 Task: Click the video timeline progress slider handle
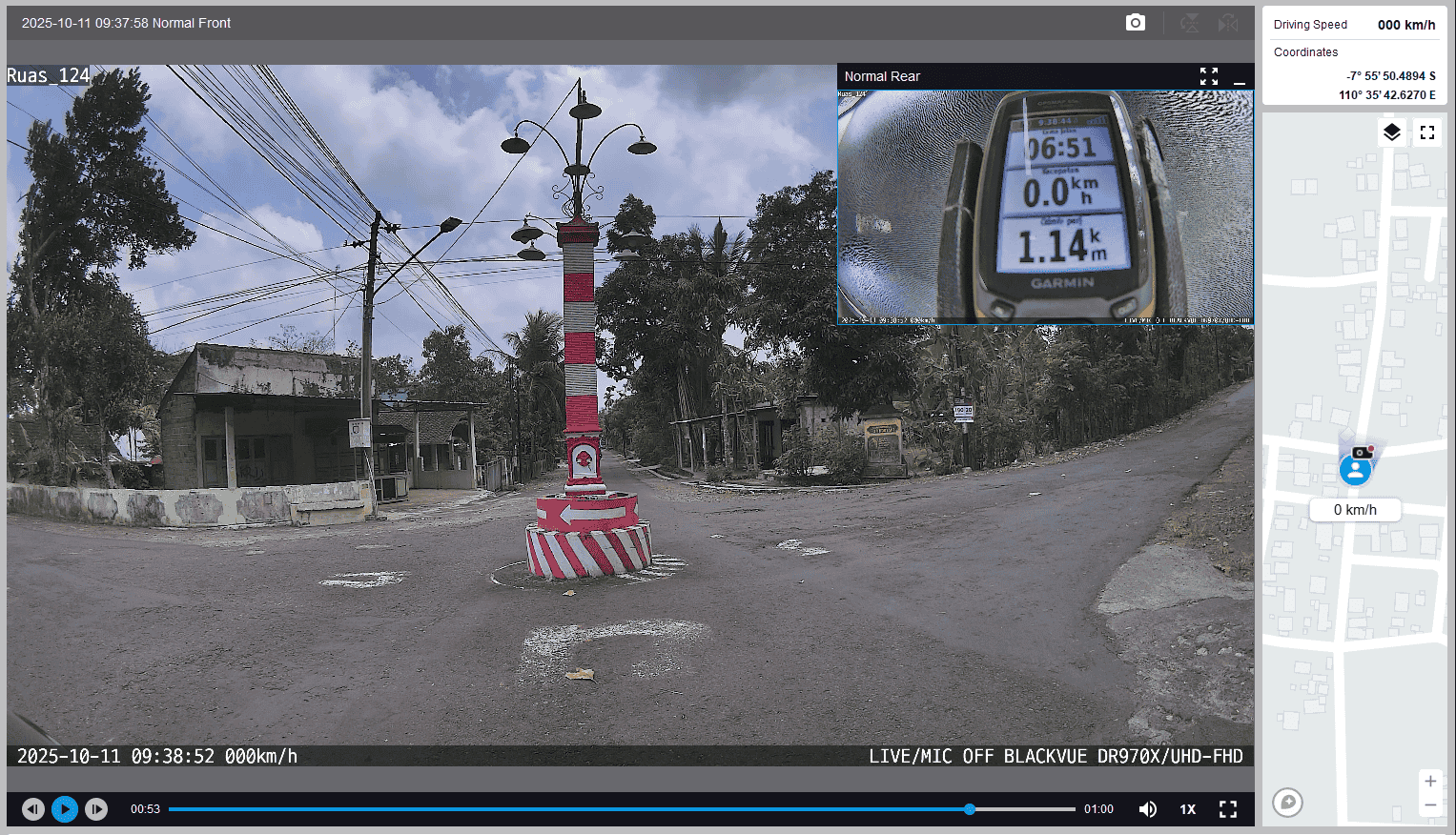click(x=970, y=809)
